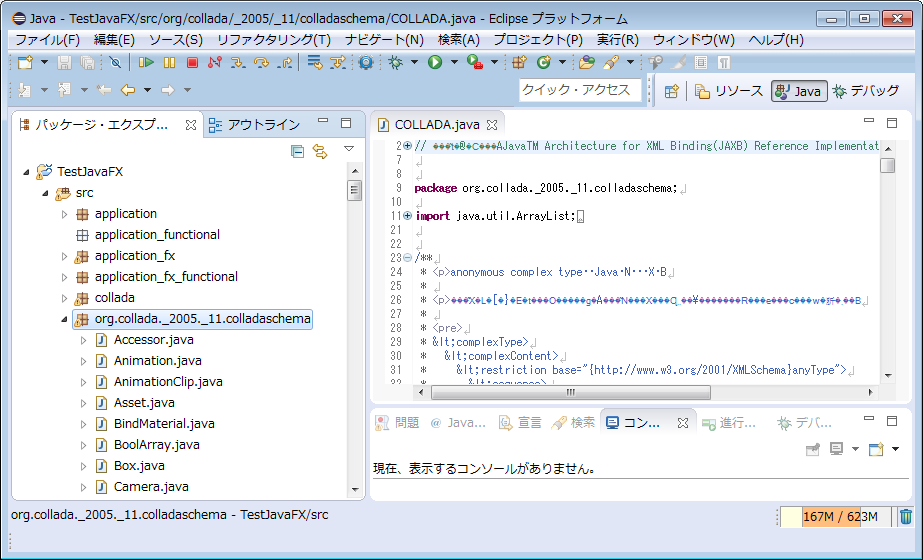923x560 pixels.
Task: Collapse the src folder node
Action: [x=45, y=193]
